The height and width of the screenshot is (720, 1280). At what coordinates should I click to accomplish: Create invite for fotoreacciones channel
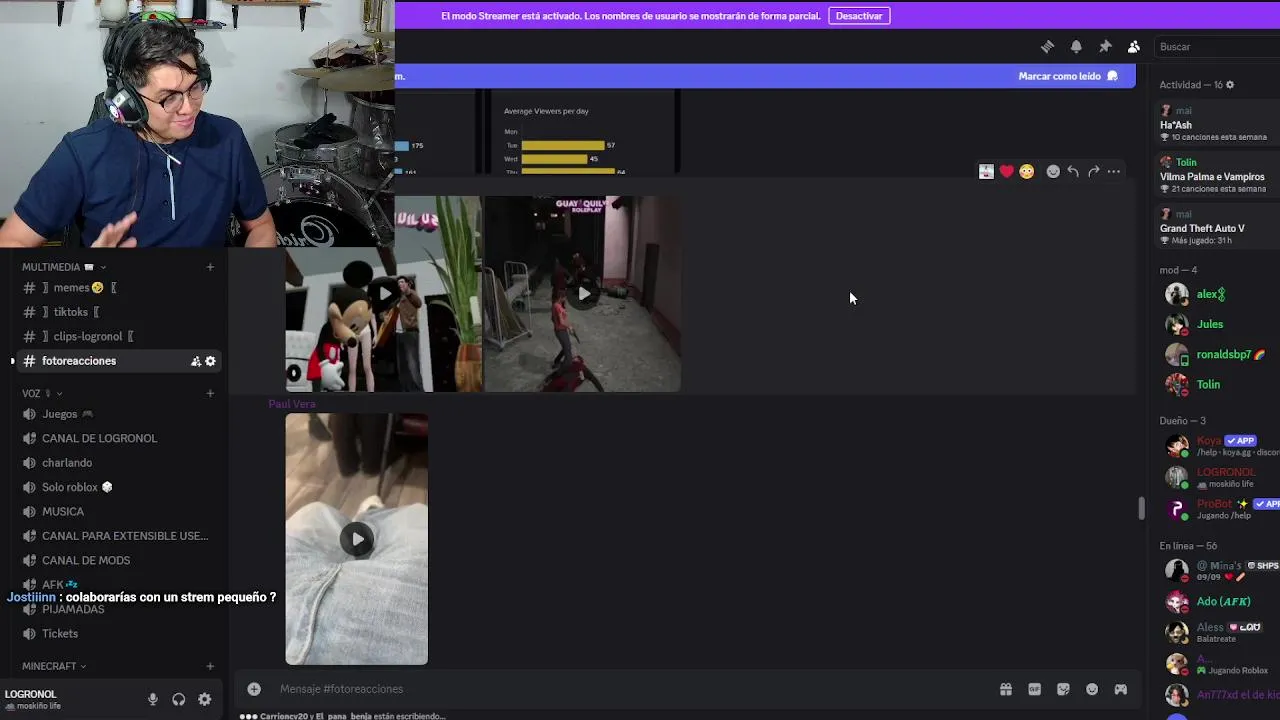(x=196, y=361)
